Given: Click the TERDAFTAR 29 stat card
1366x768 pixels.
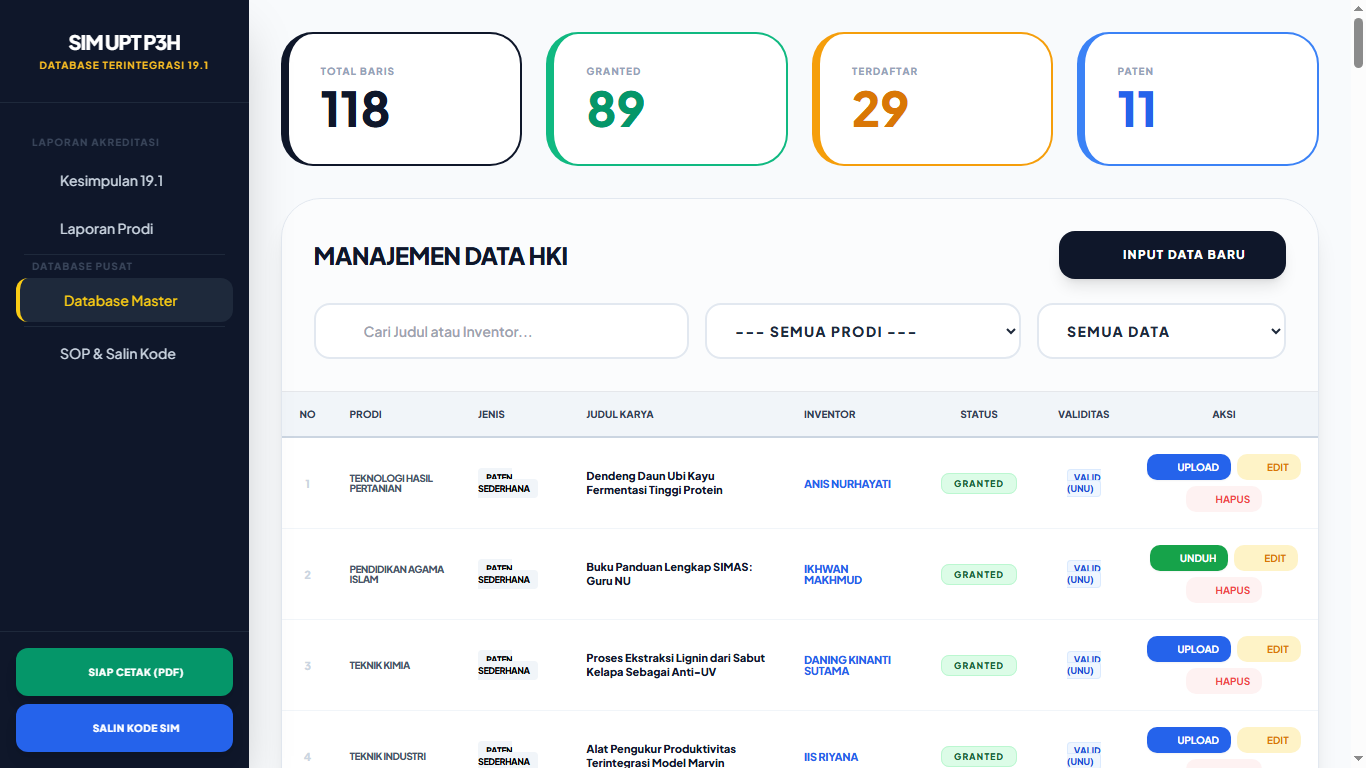Looking at the screenshot, I should (x=932, y=99).
